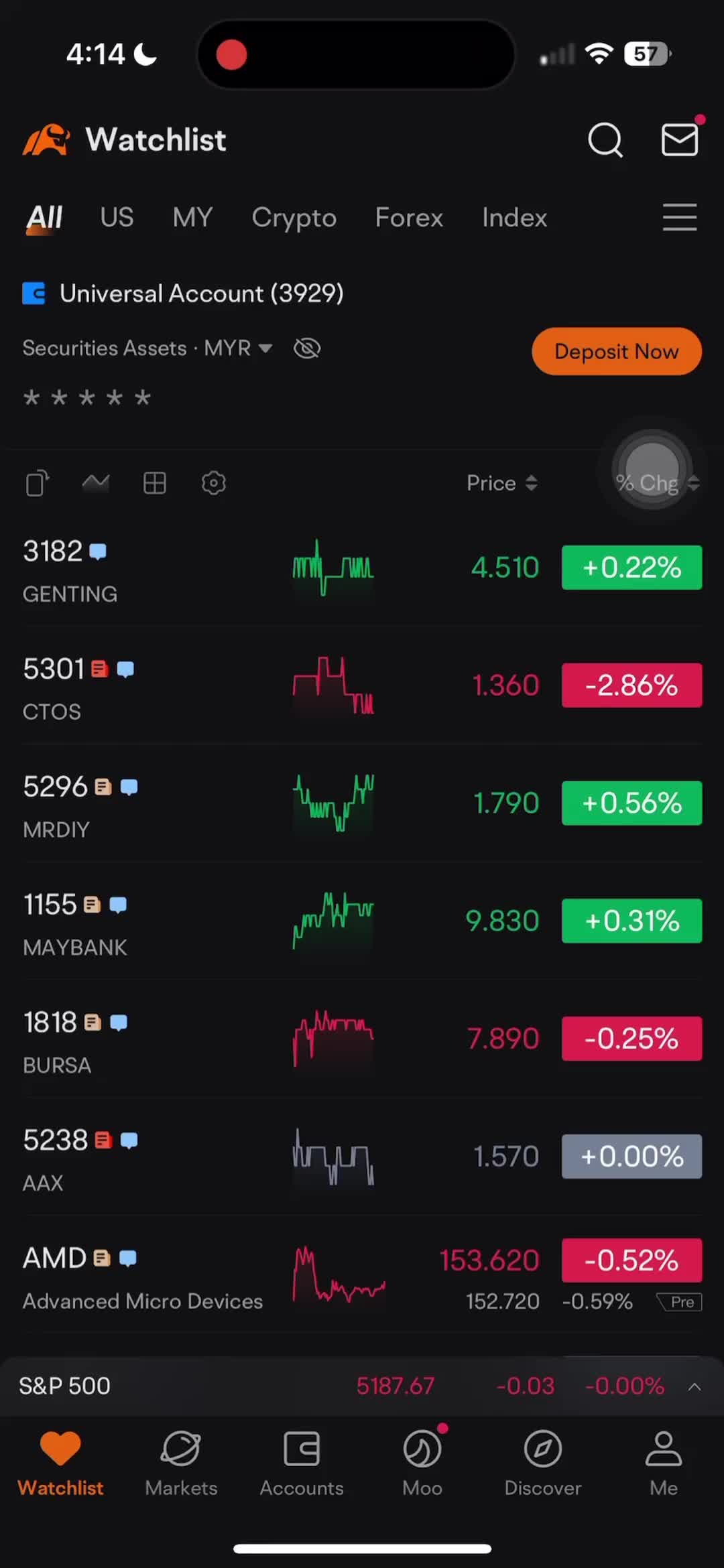Toggle Price column sort order
The height and width of the screenshot is (1568, 724).
502,483
